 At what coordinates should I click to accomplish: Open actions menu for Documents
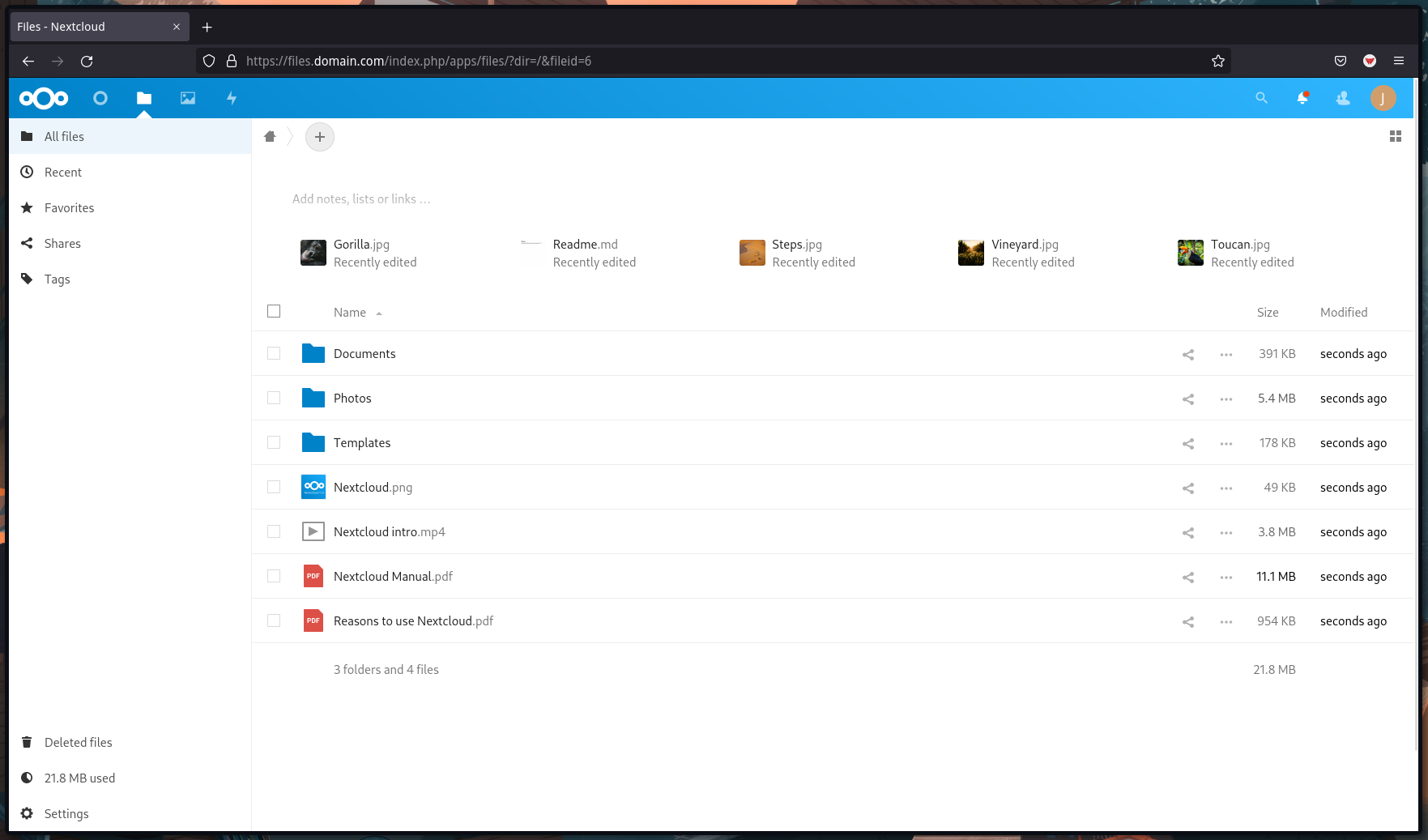tap(1226, 354)
